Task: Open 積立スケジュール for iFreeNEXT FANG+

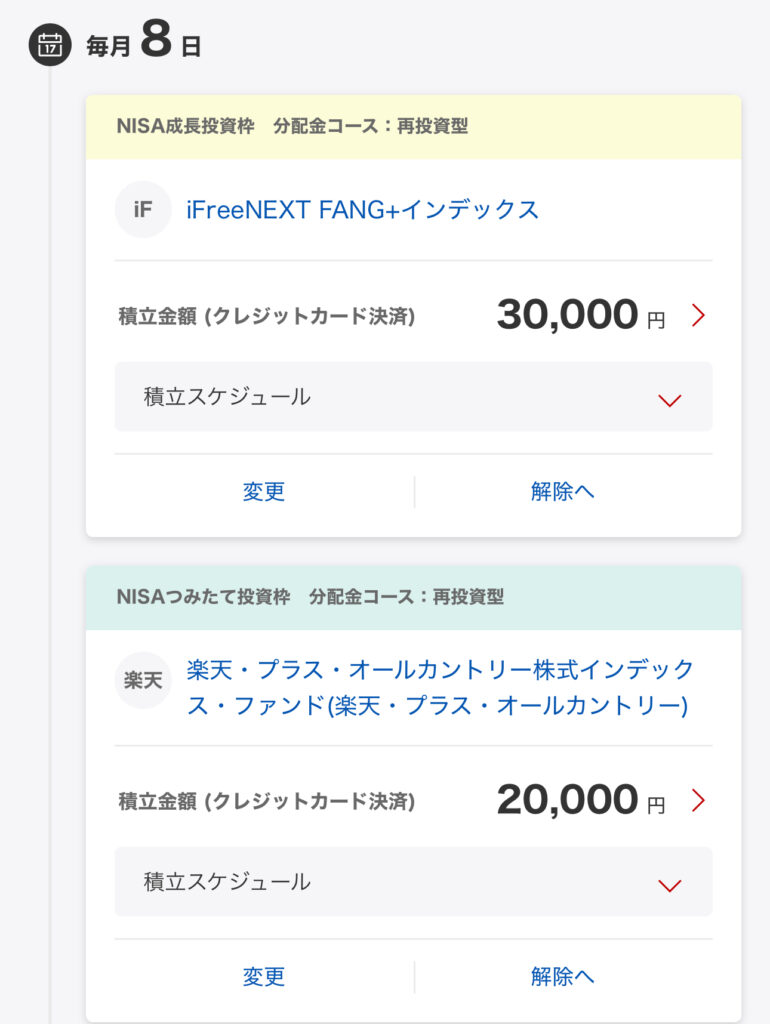Action: 228,397
